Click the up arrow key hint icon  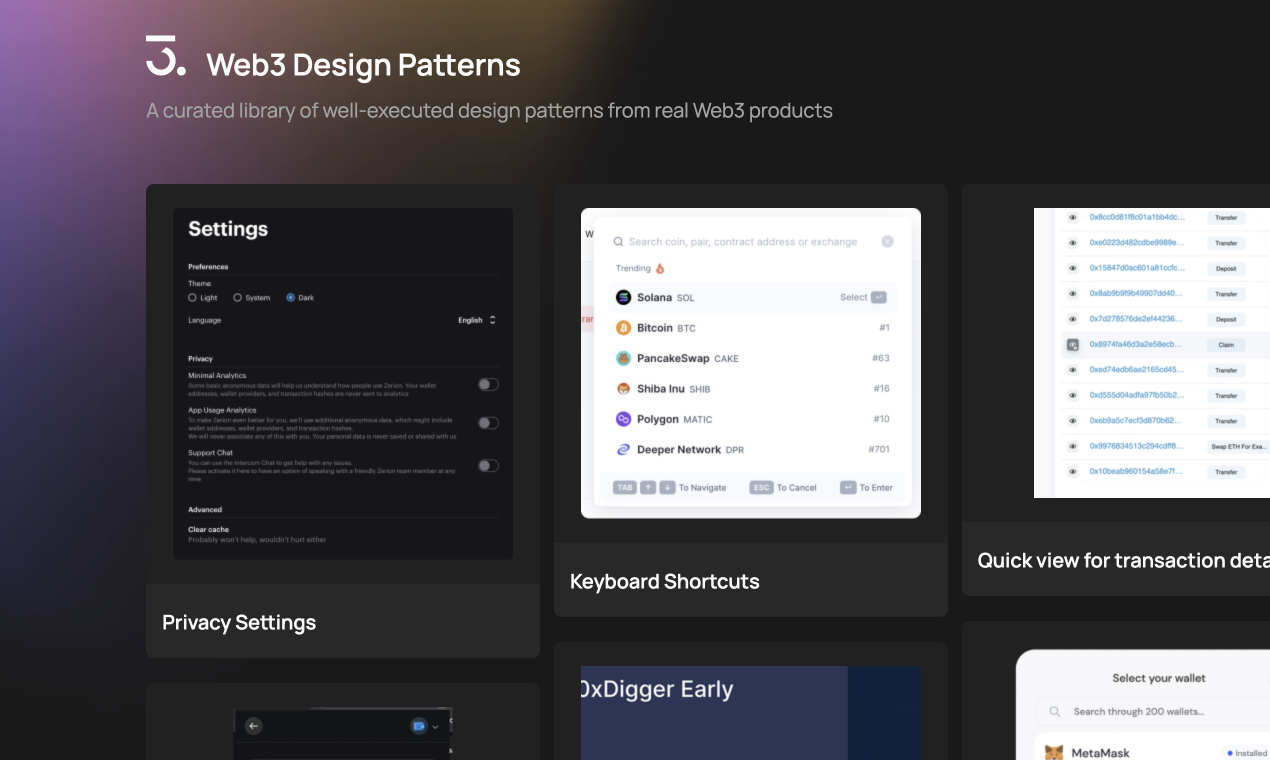[x=648, y=487]
